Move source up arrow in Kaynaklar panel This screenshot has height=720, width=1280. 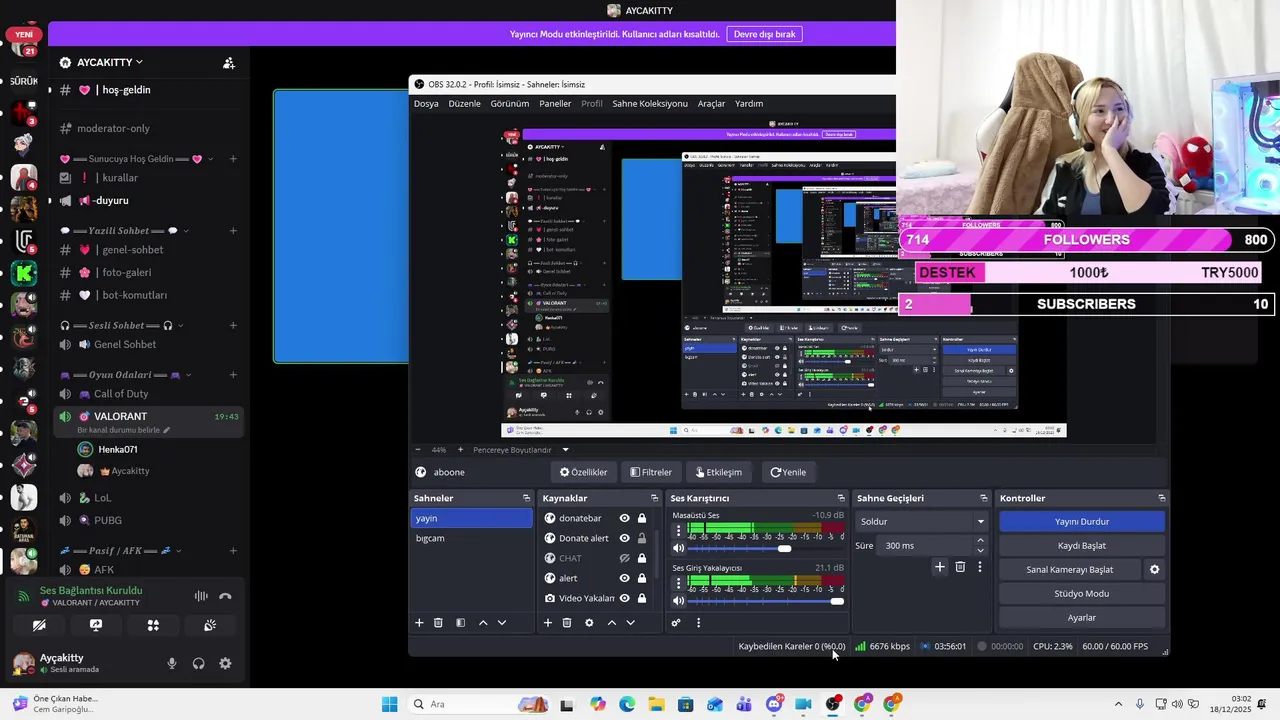pyautogui.click(x=611, y=623)
